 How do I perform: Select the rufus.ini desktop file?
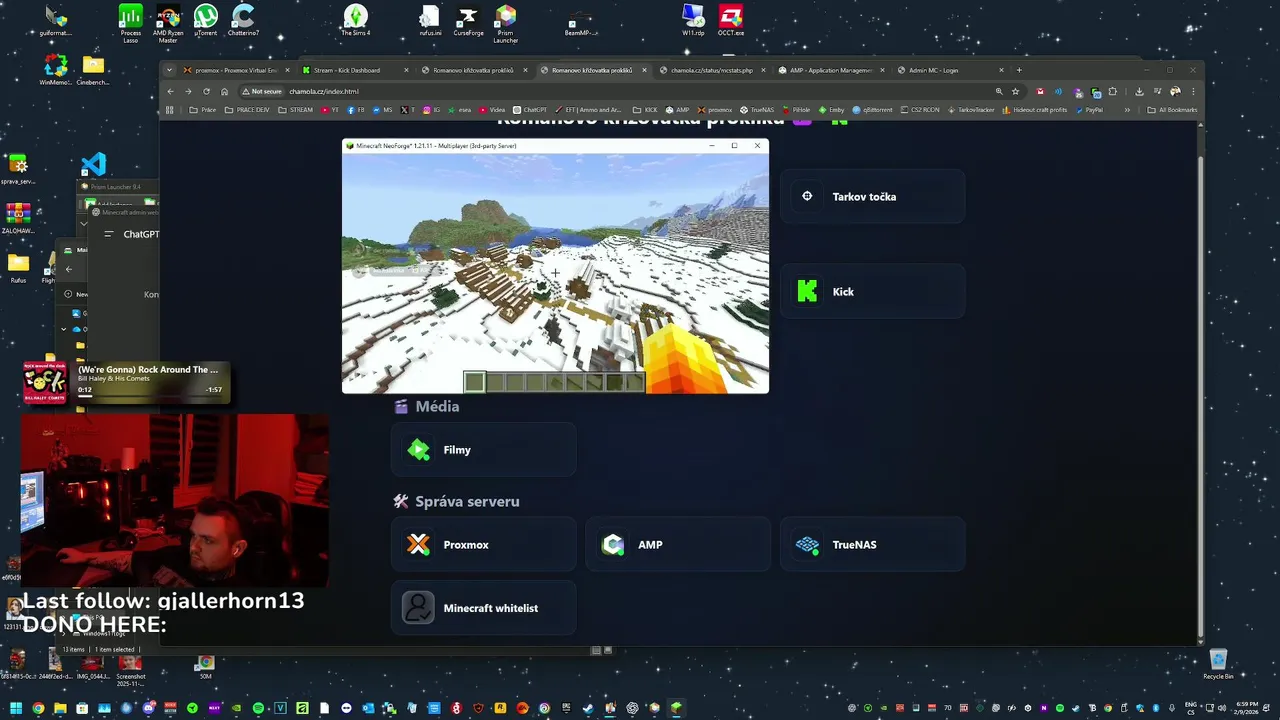[430, 21]
